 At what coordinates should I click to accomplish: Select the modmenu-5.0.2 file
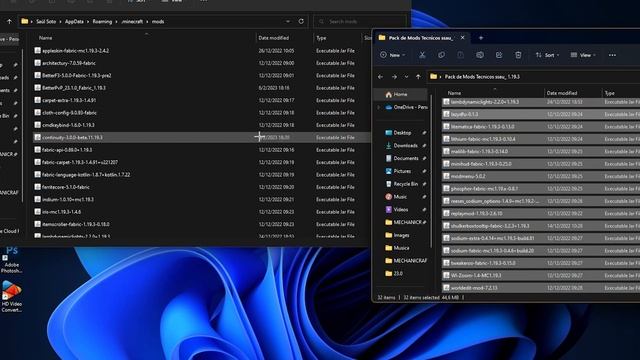[540, 176]
